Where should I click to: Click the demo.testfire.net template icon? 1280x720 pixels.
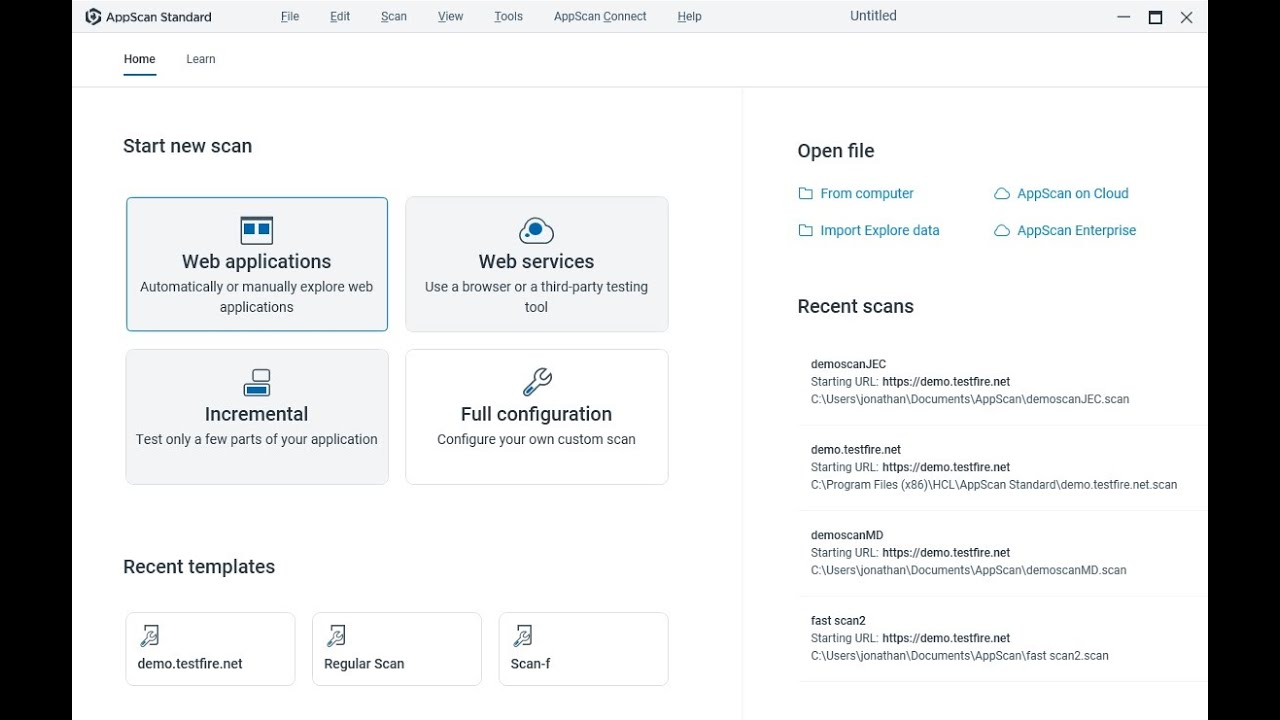149,636
